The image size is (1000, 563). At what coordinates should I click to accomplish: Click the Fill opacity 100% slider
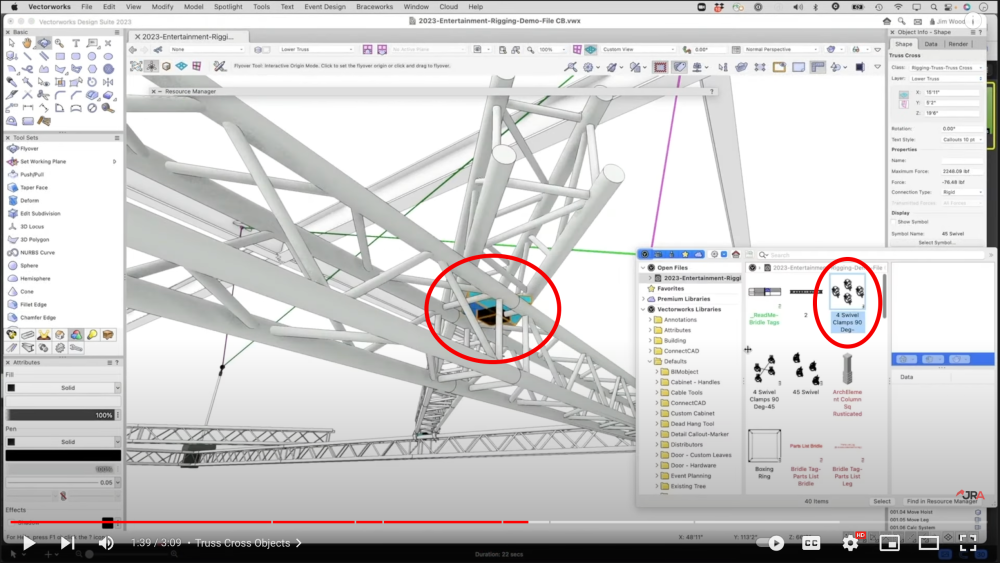[60, 414]
